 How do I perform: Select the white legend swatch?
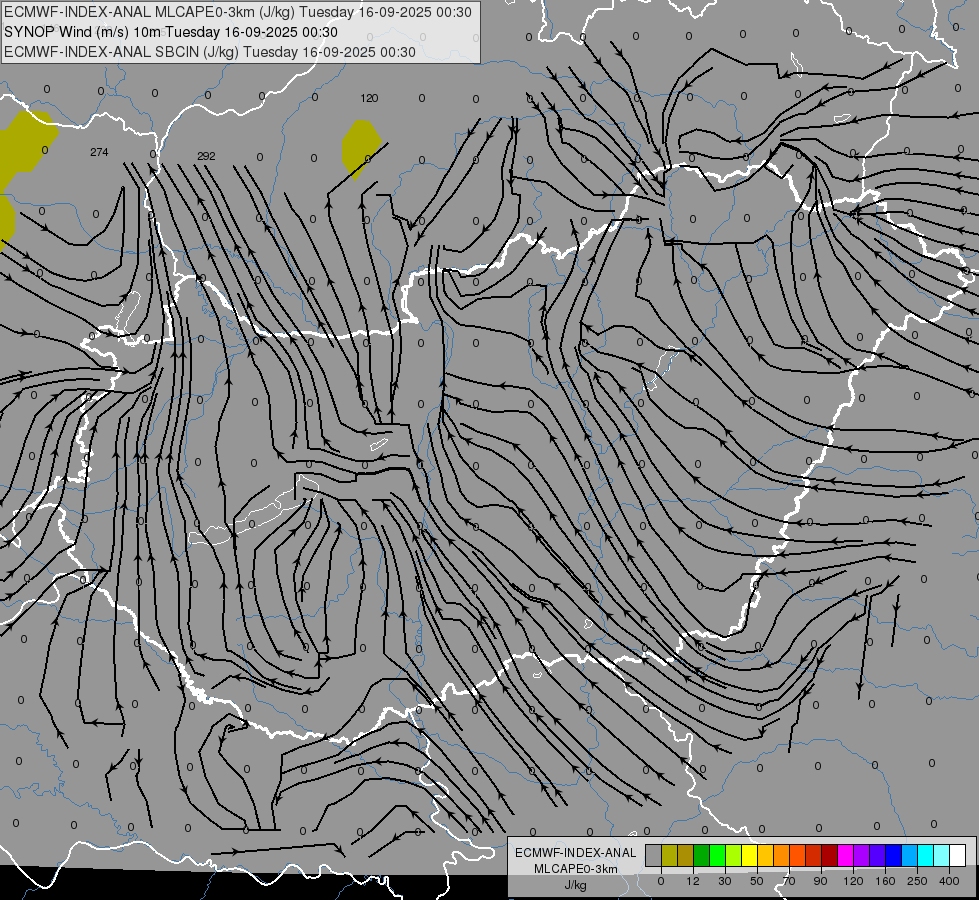point(958,855)
